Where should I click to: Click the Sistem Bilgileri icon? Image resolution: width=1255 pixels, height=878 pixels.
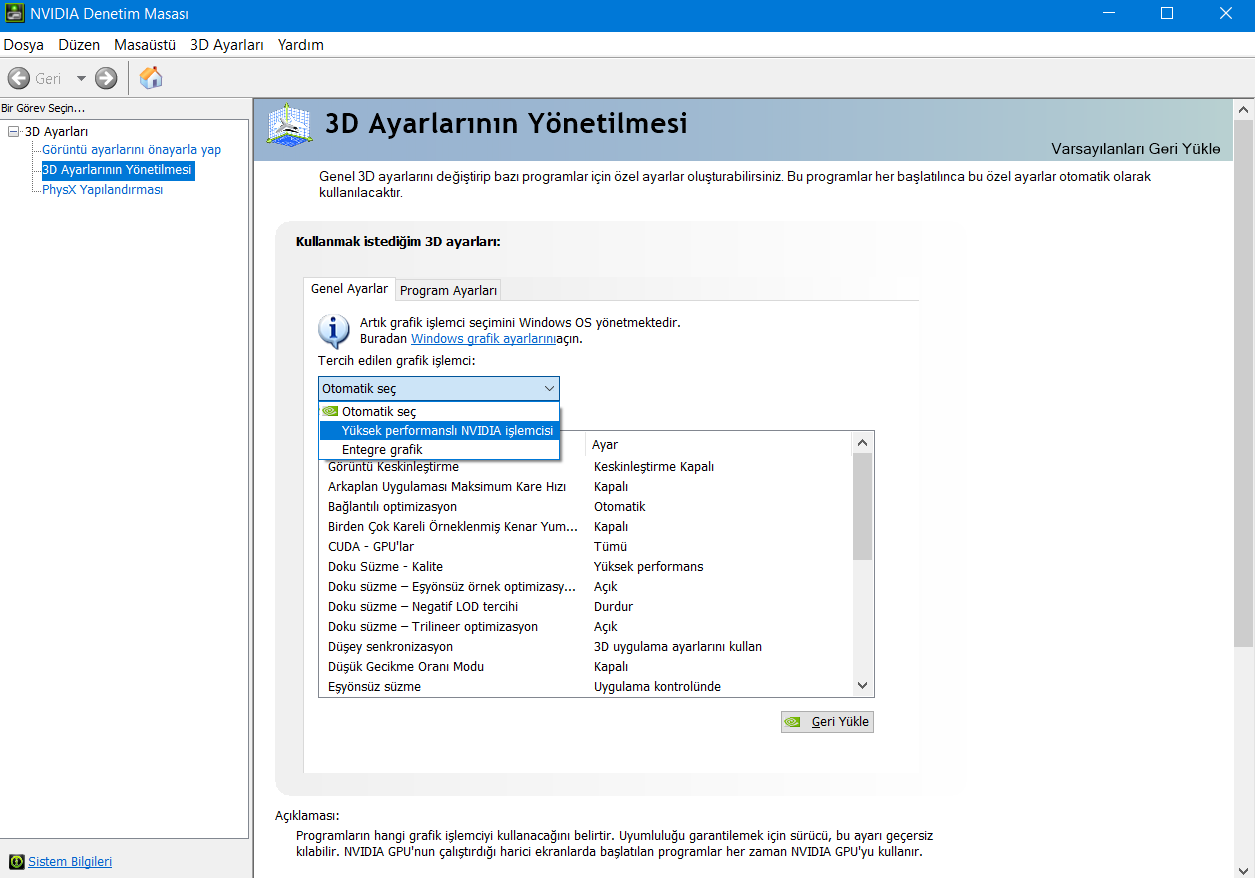tap(16, 861)
